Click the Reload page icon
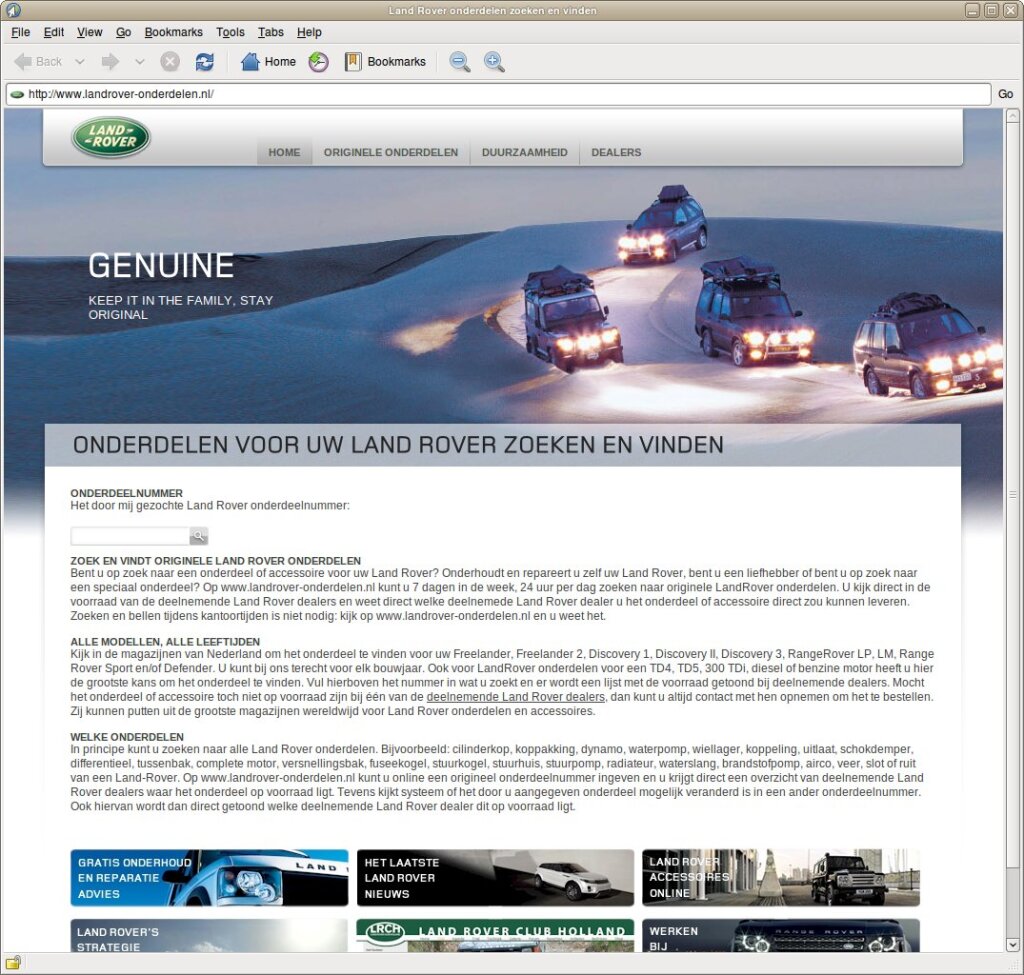This screenshot has width=1024, height=975. coord(204,62)
